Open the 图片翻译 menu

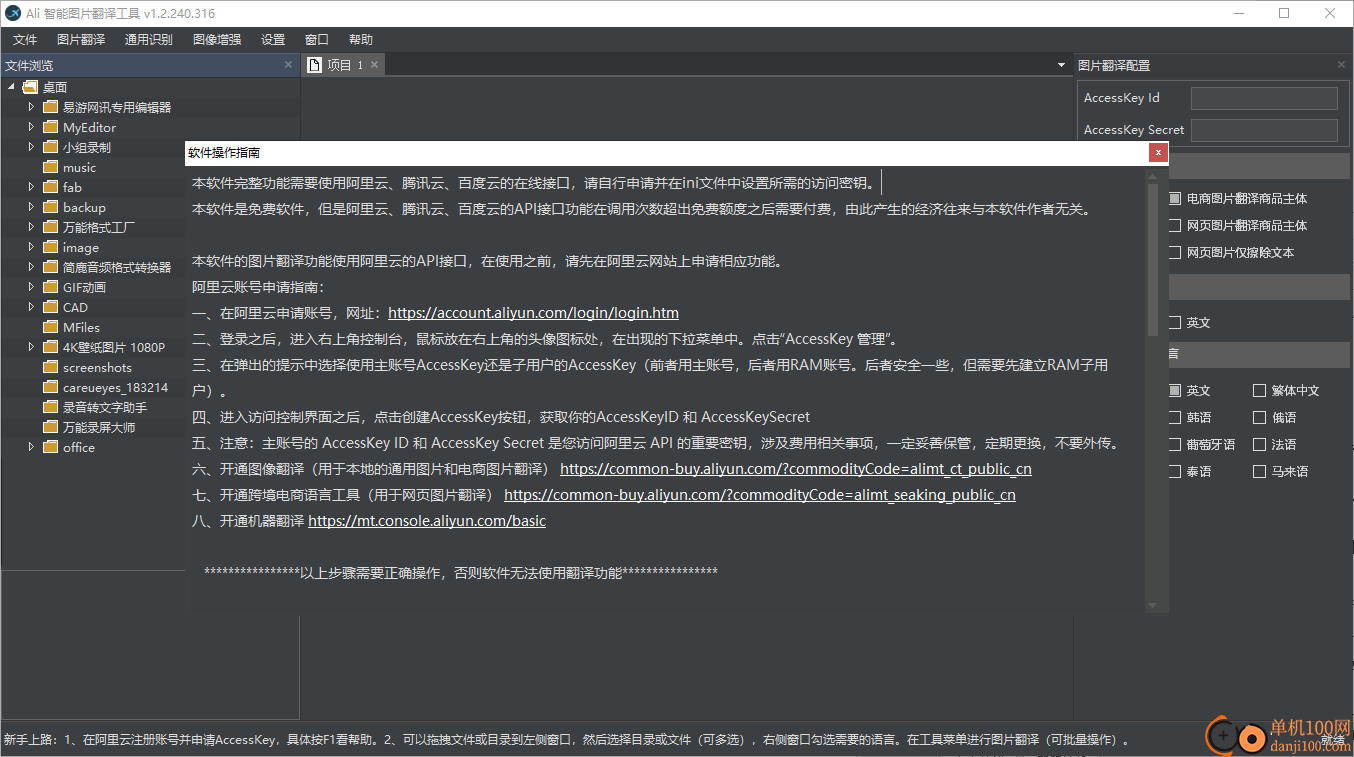81,40
